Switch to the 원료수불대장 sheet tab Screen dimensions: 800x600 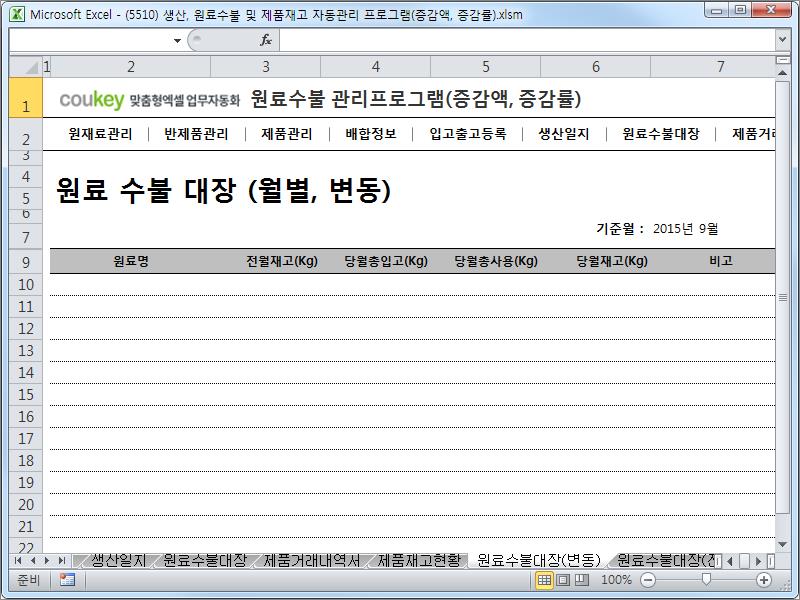tap(205, 560)
